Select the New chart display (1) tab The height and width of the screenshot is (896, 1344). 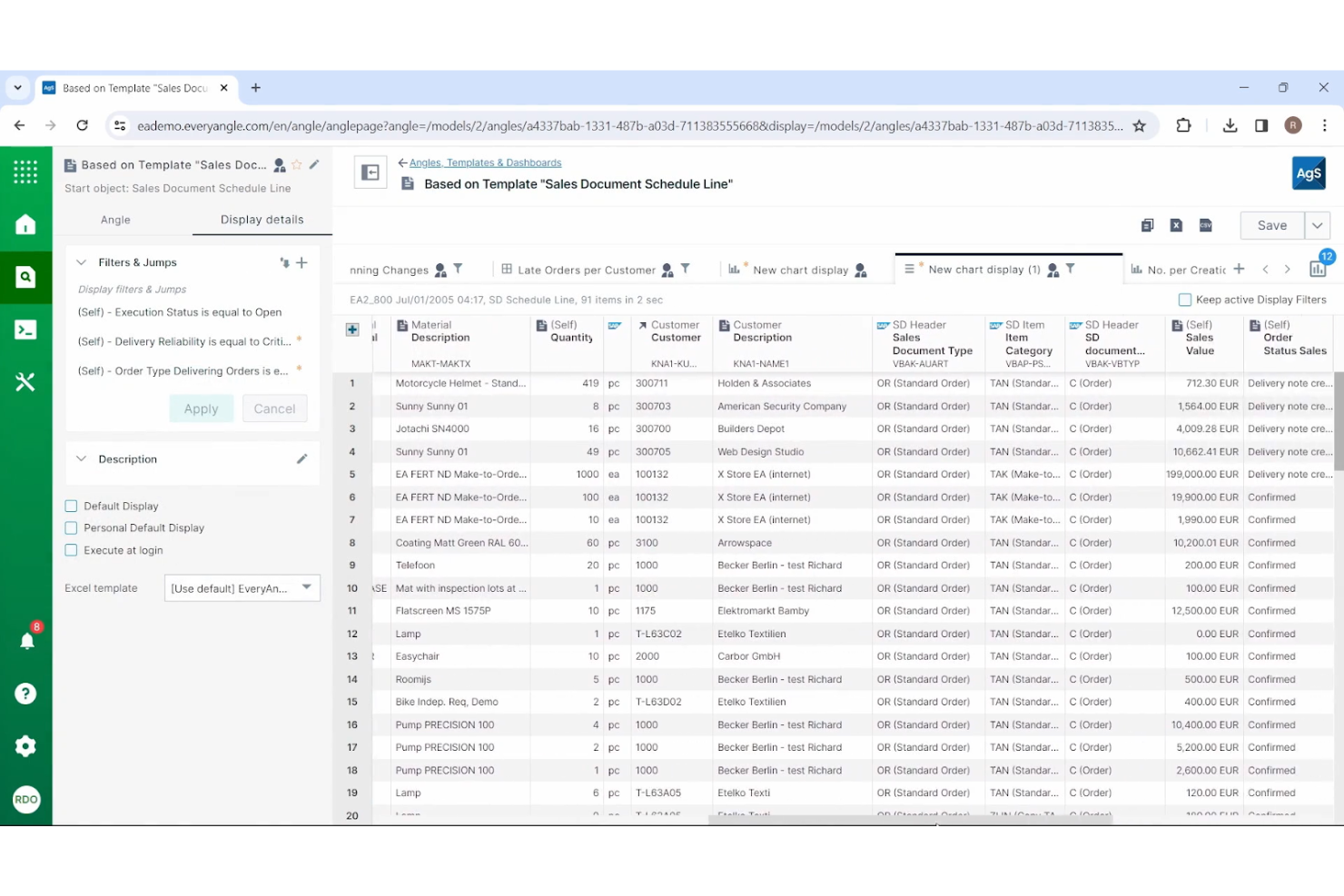tap(983, 270)
